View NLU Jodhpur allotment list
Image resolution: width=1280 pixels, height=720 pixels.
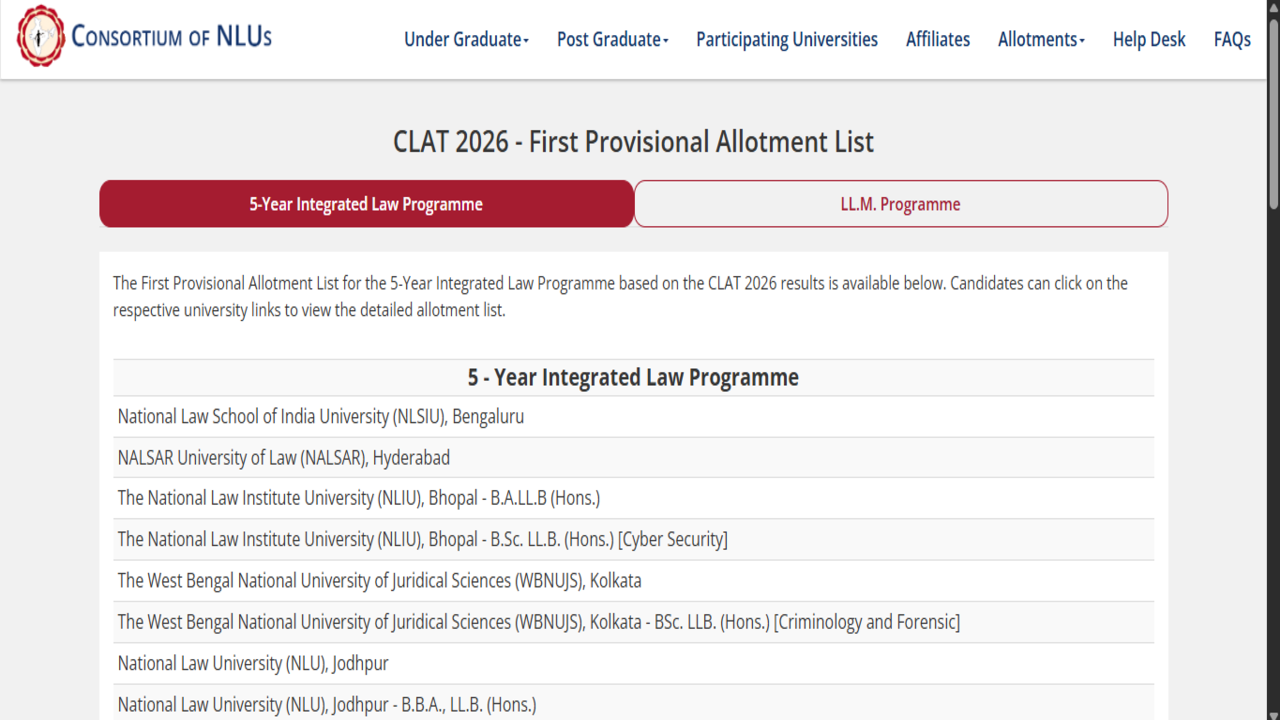[253, 663]
